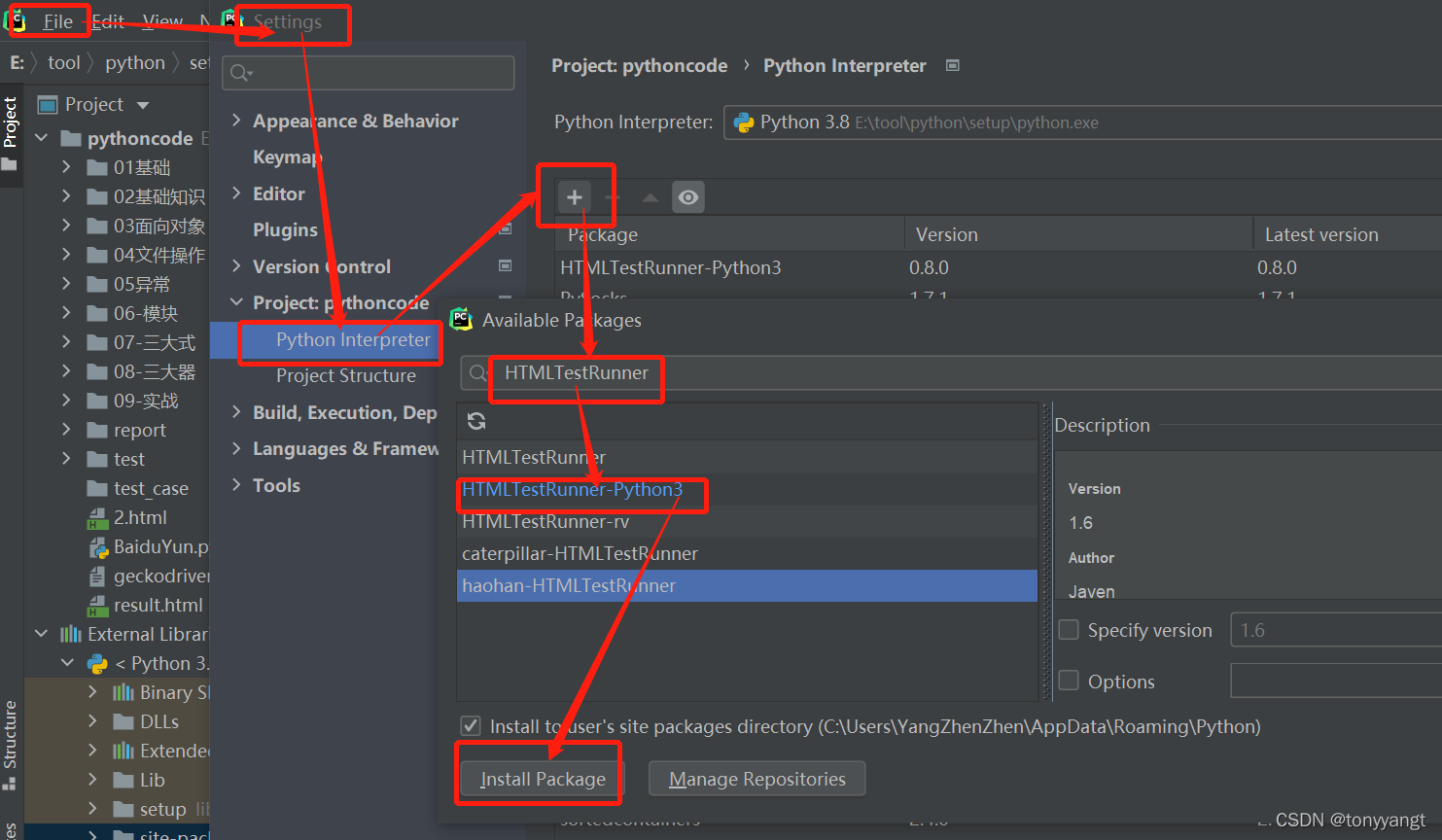Click the Python icon in interpreter field
The image size is (1442, 840).
click(744, 122)
